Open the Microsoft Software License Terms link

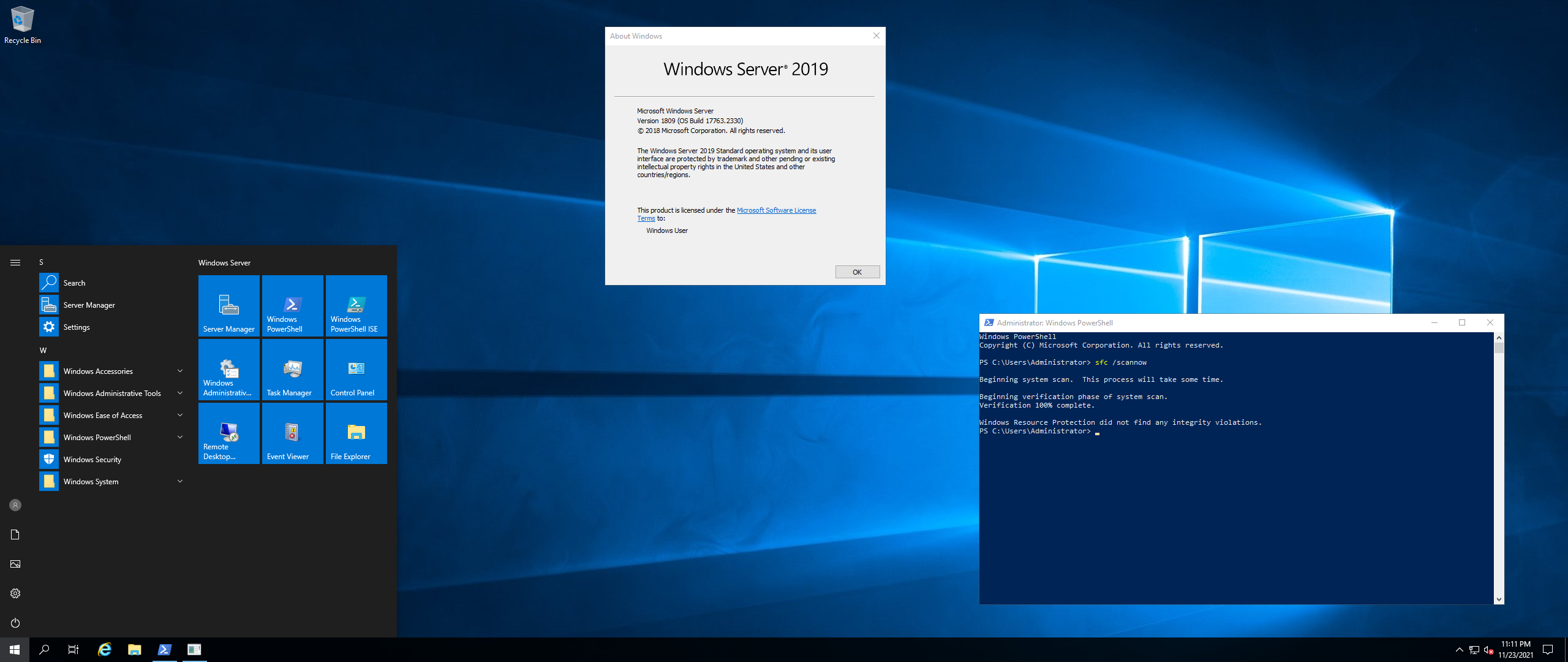point(776,210)
